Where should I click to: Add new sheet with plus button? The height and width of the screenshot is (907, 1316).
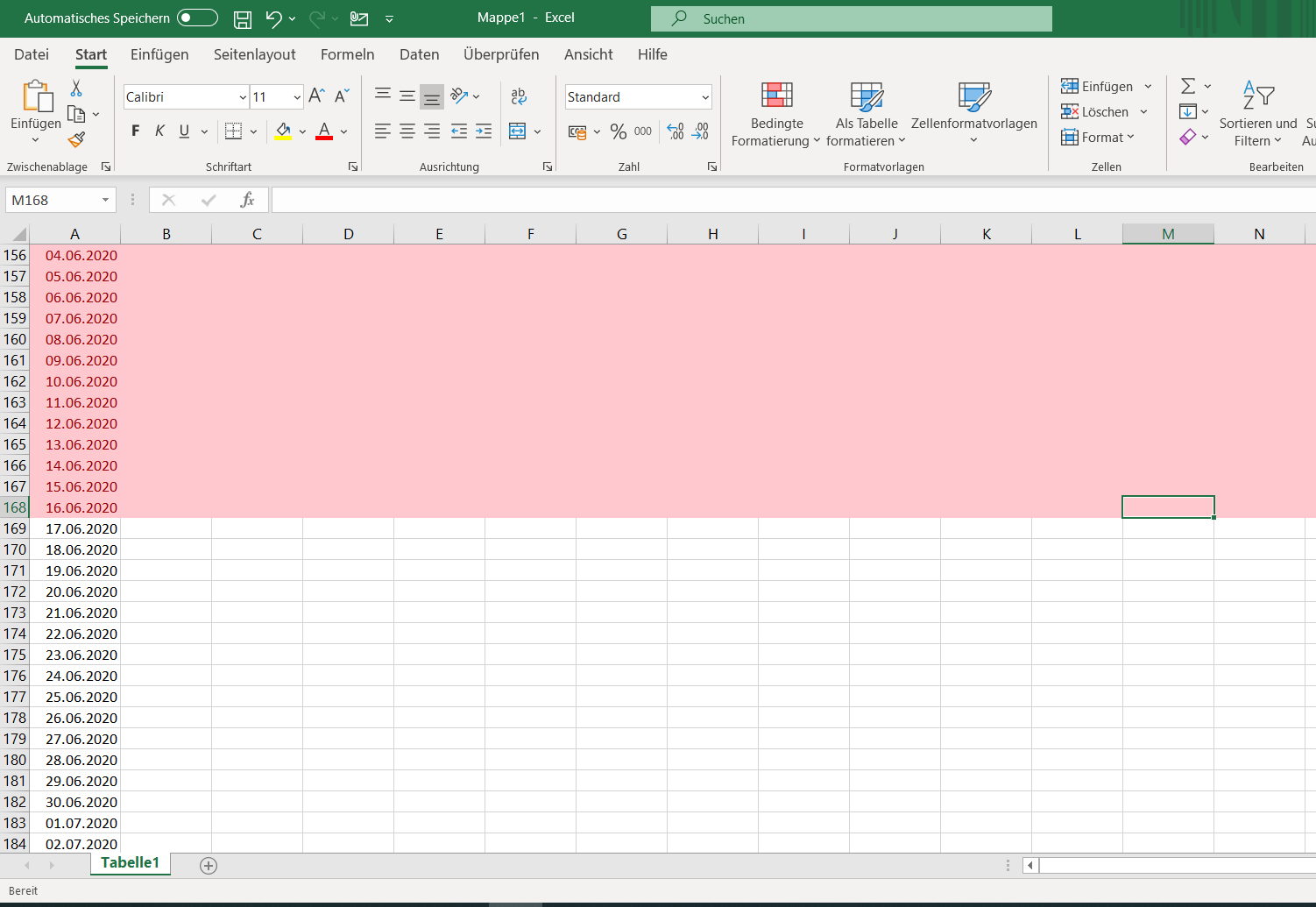(209, 866)
